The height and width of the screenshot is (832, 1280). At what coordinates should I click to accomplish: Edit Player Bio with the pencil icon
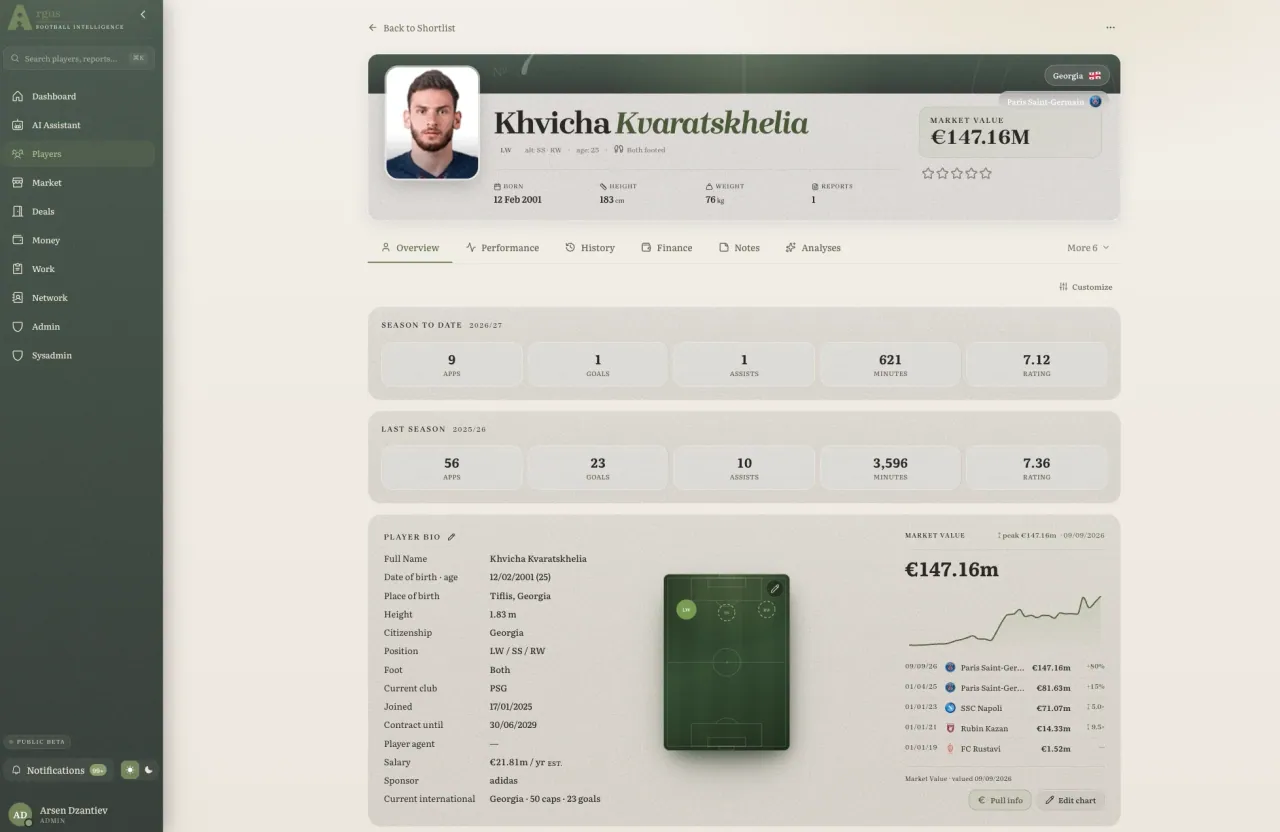tap(451, 537)
